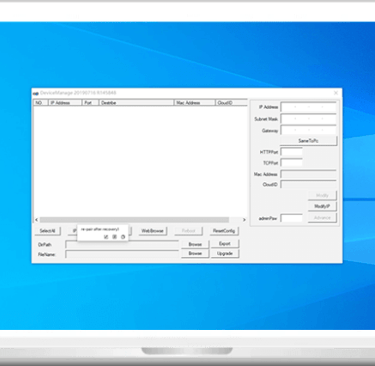Click the Export button
The image size is (375, 366).
pyautogui.click(x=225, y=244)
